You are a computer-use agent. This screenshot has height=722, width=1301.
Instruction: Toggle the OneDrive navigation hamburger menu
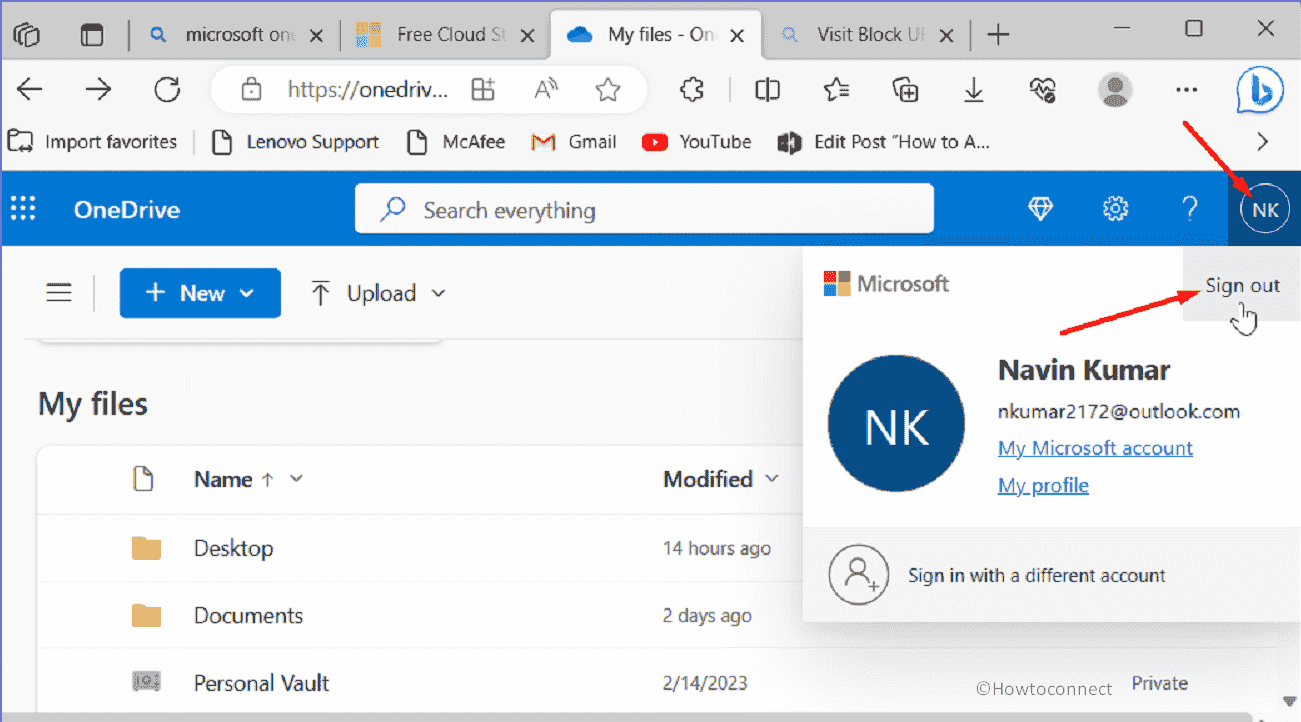[x=59, y=293]
